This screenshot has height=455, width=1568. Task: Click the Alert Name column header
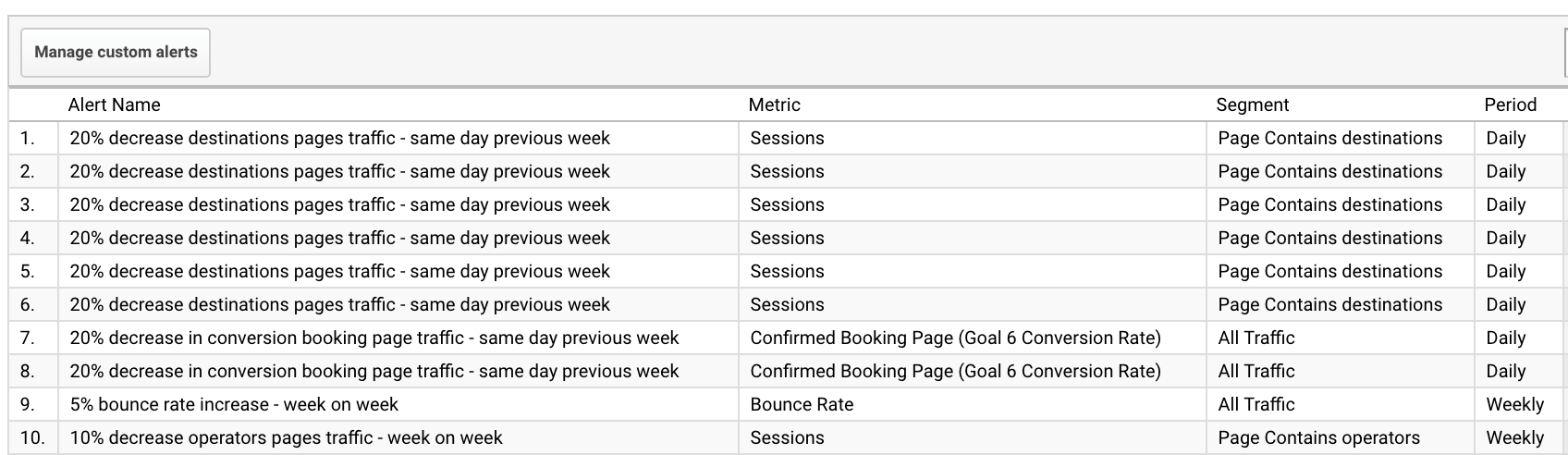pos(114,105)
